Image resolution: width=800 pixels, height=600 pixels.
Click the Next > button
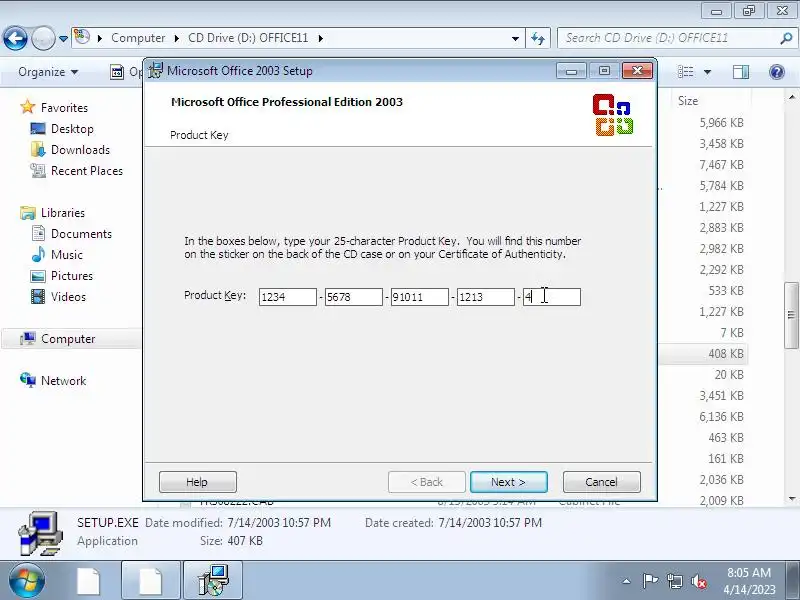(508, 482)
